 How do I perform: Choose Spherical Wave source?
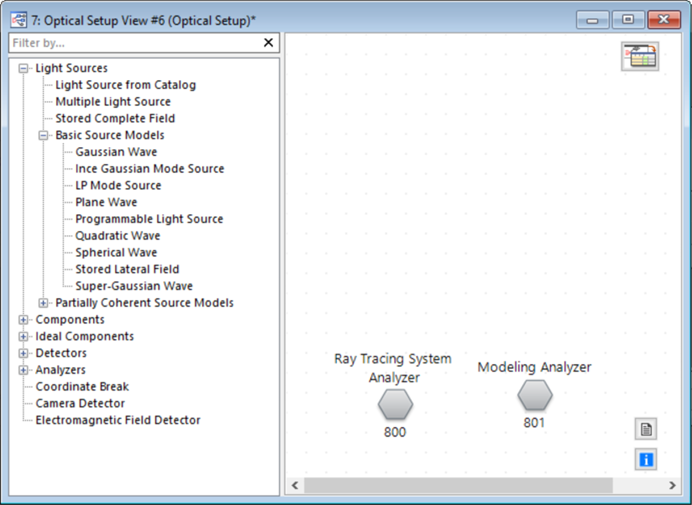tap(116, 252)
